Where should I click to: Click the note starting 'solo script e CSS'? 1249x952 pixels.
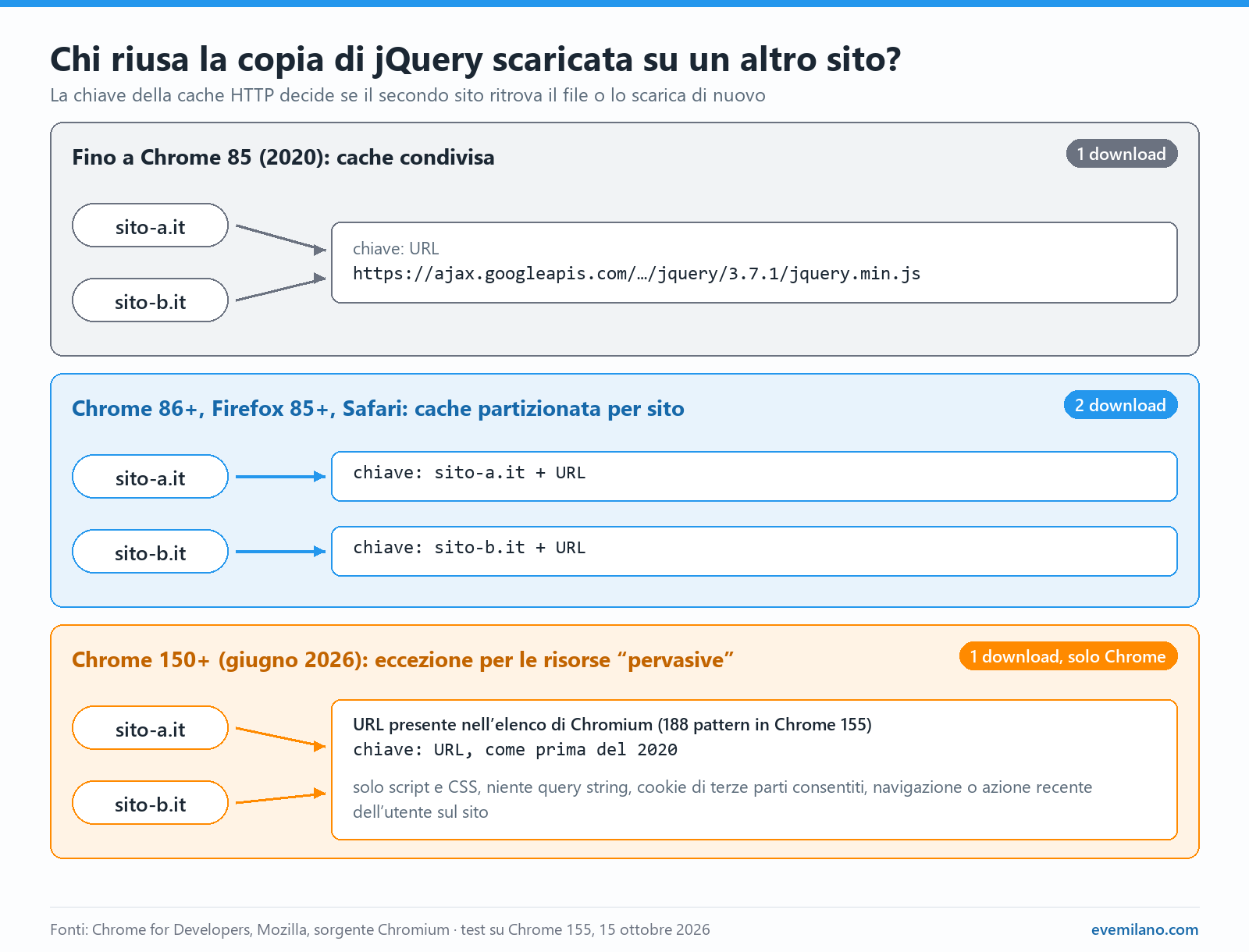[722, 799]
